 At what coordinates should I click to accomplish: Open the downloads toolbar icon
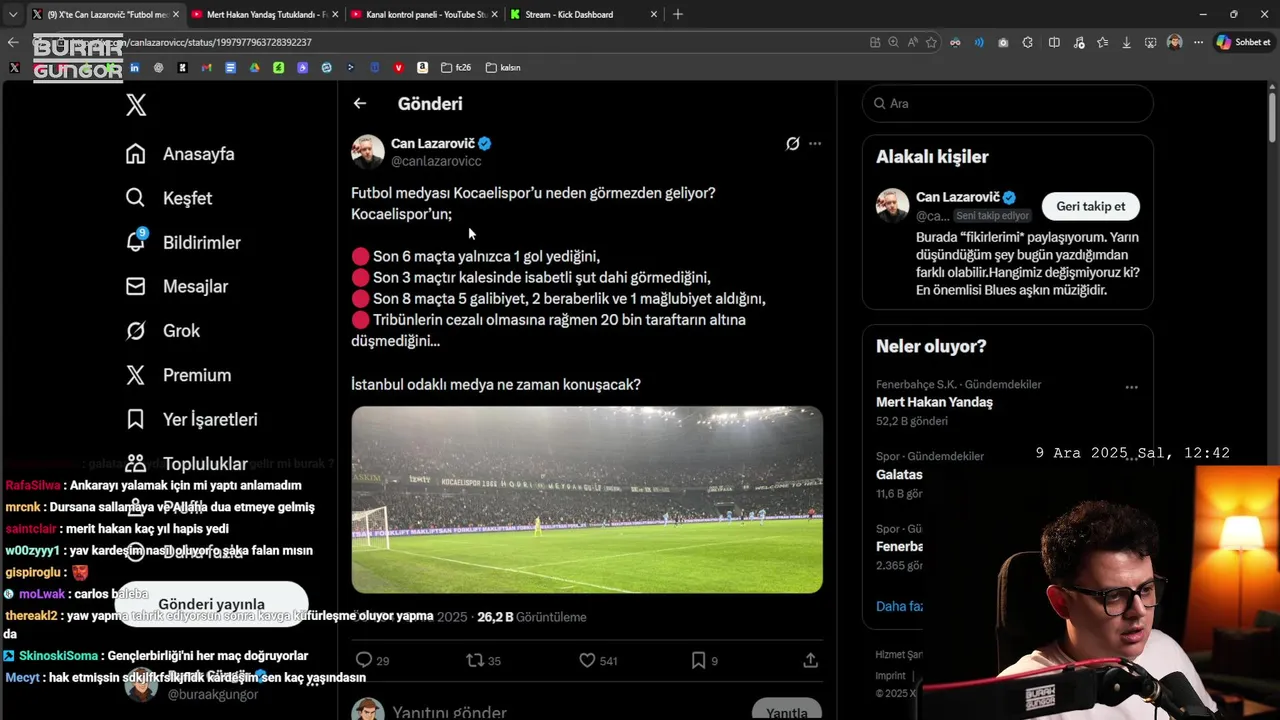point(1127,43)
